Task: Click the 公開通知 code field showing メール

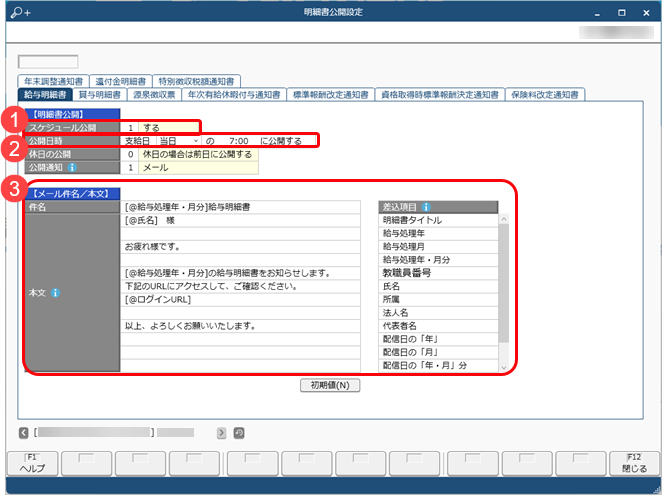Action: tap(130, 168)
